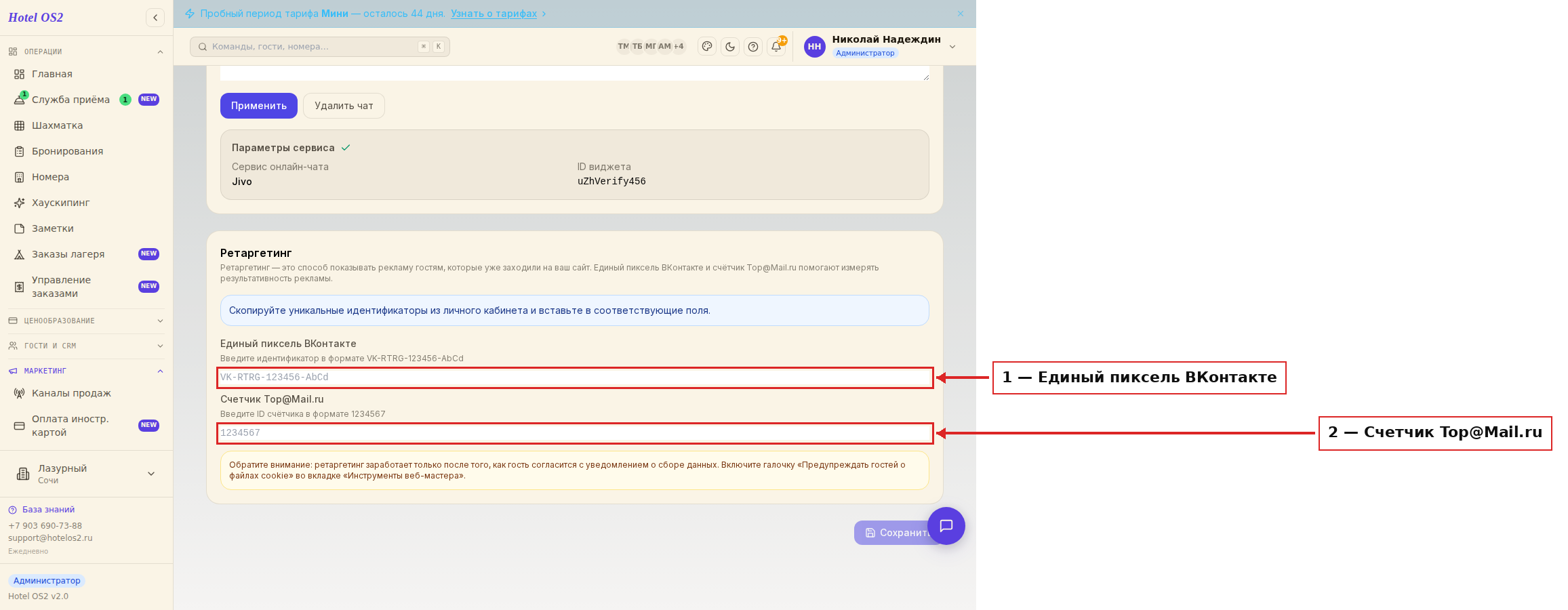Click the chat textarea resize handle
The width and height of the screenshot is (1568, 610).
[x=925, y=77]
